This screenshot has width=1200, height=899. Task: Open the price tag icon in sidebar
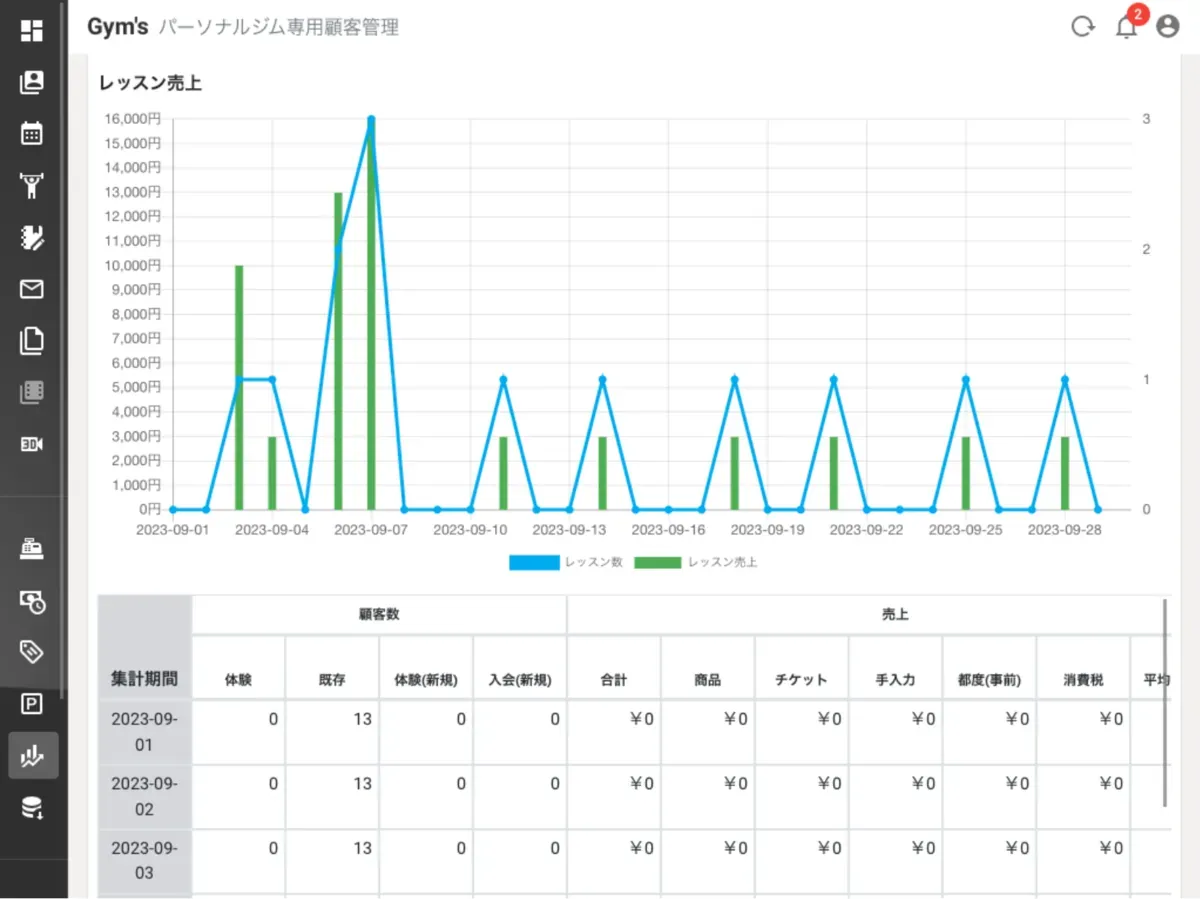[x=32, y=652]
